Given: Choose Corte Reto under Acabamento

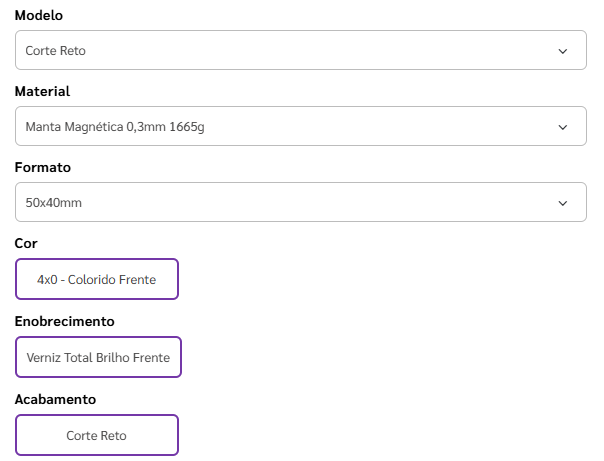Looking at the screenshot, I should pyautogui.click(x=97, y=435).
